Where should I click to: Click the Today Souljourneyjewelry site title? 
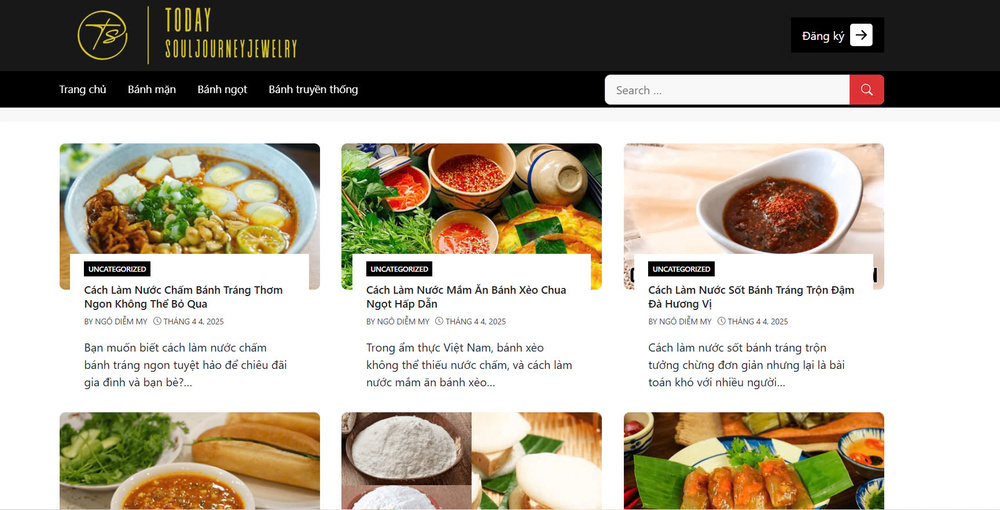coord(231,34)
